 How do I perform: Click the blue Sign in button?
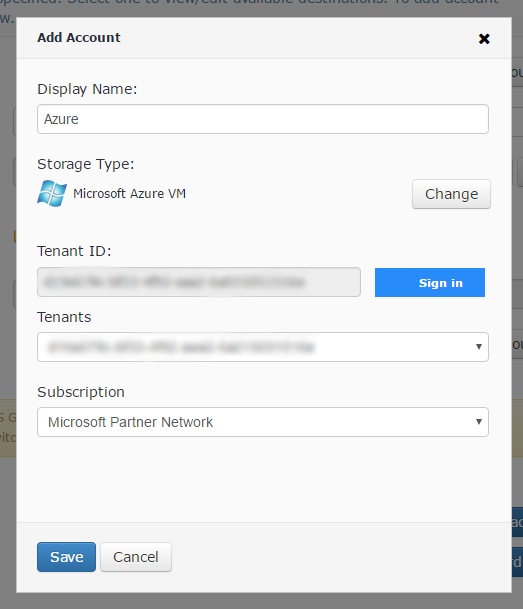tap(430, 282)
